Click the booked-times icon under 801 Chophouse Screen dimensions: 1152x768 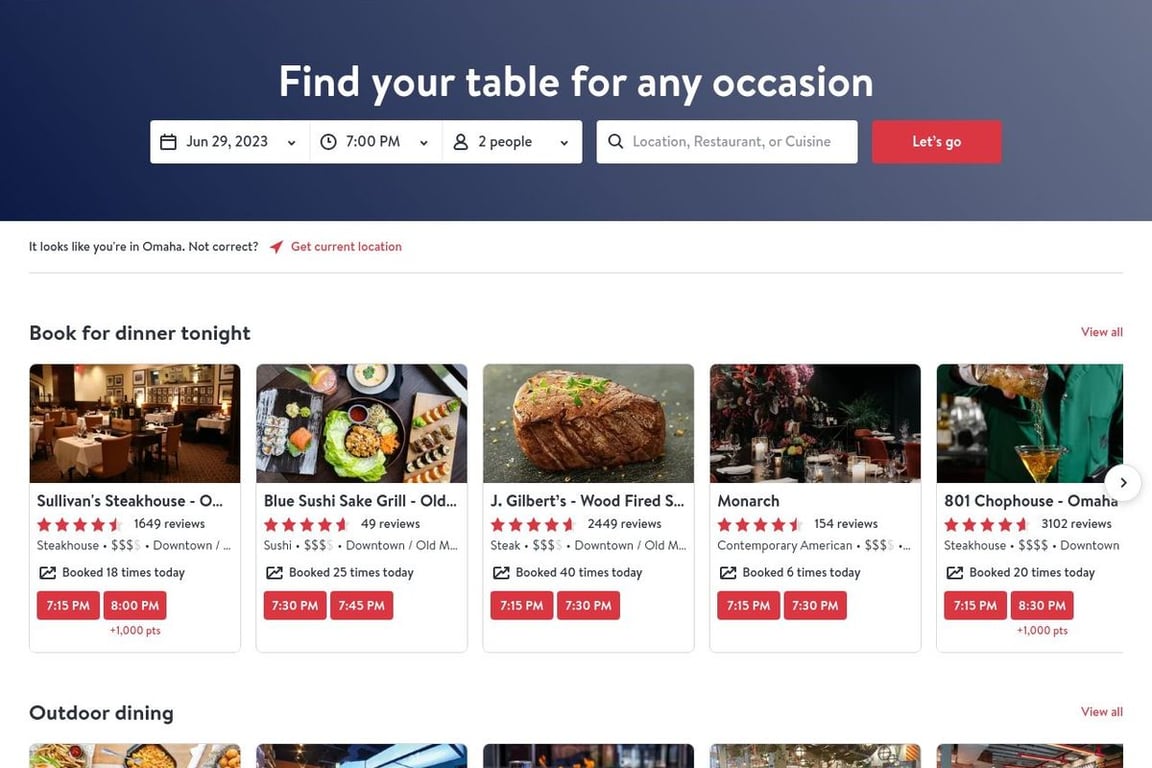coord(955,572)
